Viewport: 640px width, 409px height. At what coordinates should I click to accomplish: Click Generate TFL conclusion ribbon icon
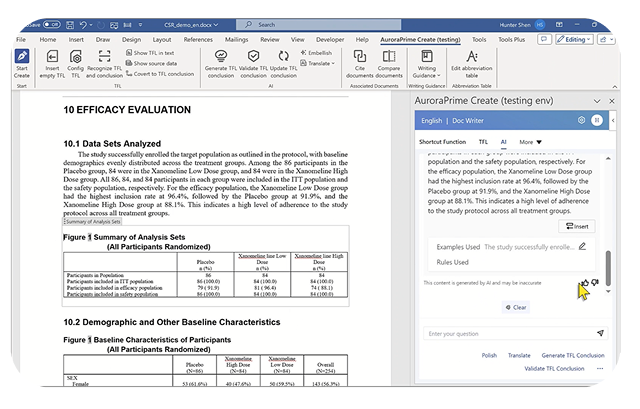coord(221,56)
